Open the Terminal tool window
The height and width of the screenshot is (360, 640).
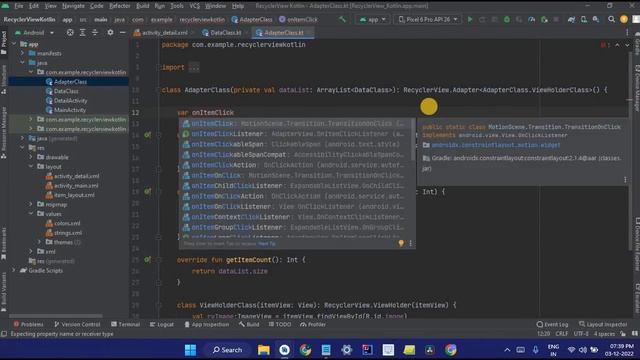click(x=125, y=324)
